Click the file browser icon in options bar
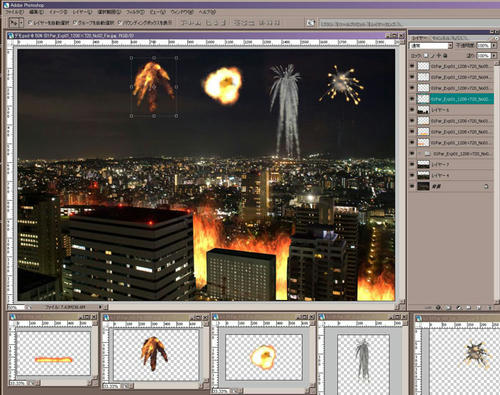 click(x=310, y=23)
